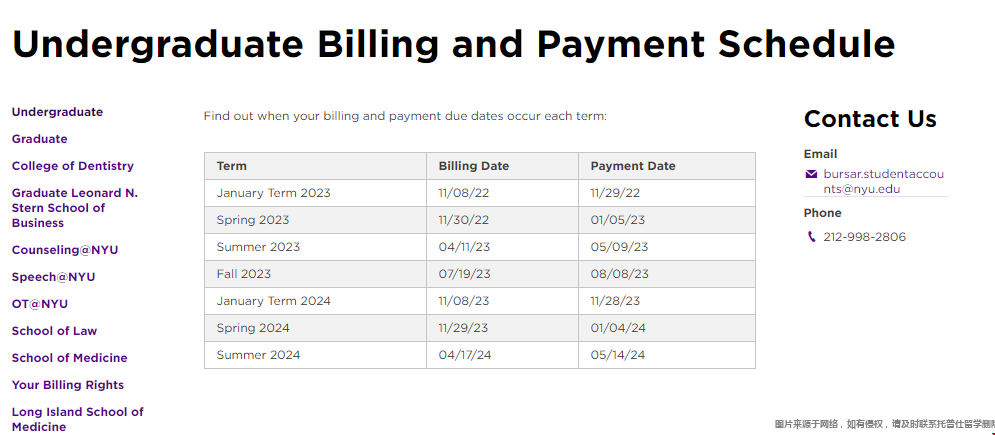995x435 pixels.
Task: View Your Billing Rights page
Action: click(68, 385)
